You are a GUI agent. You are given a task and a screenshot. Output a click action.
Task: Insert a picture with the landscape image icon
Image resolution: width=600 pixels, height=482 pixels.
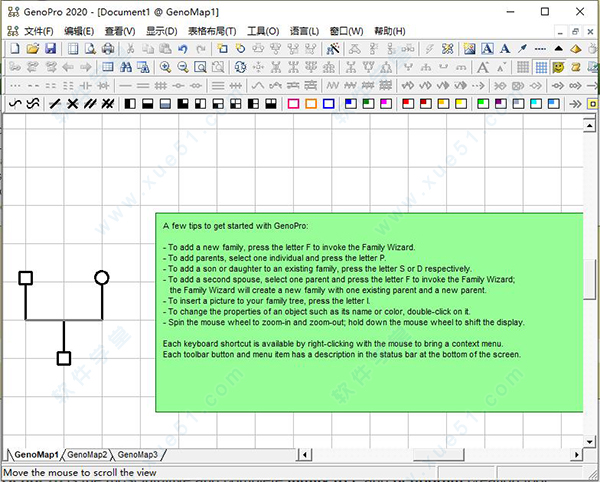click(469, 49)
